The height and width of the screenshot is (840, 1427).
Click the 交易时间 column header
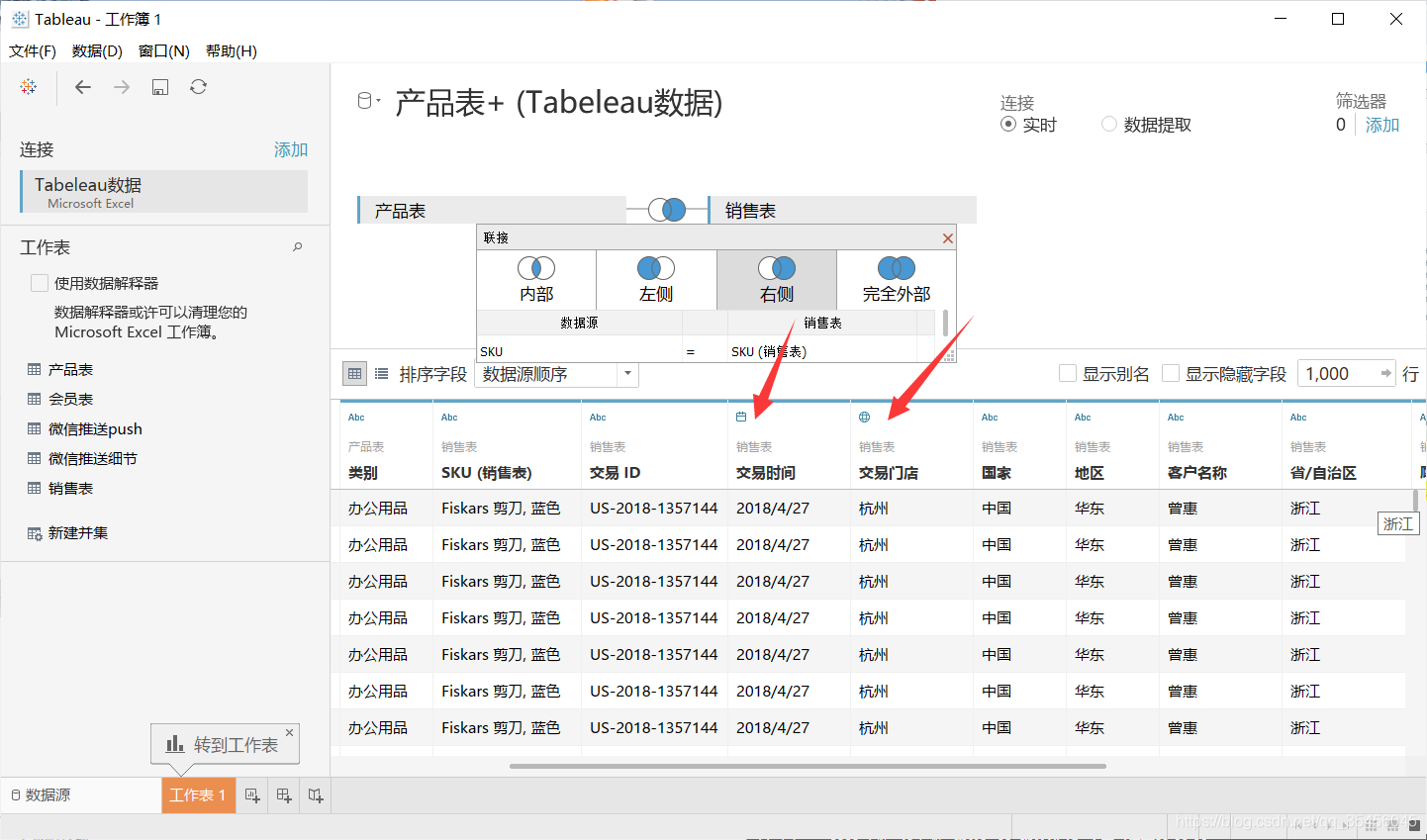point(765,473)
